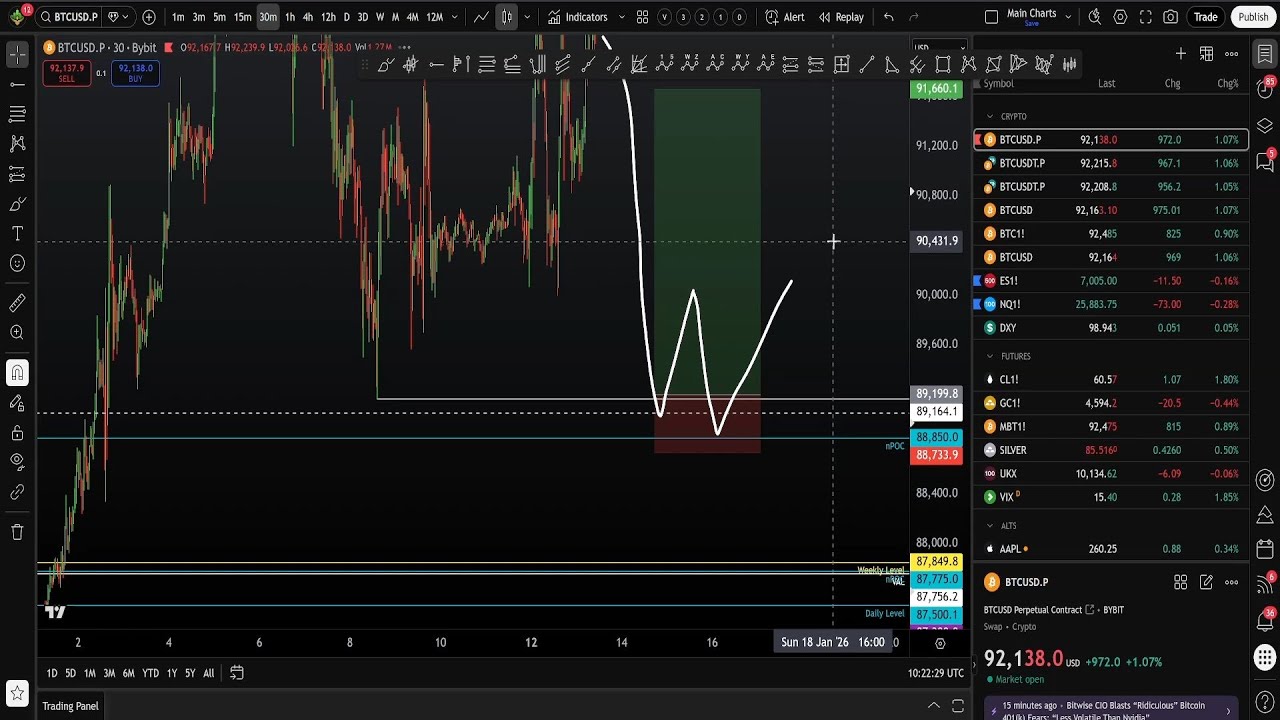Expand the favorite indicators dropdown arrow
Screen dimensions: 1280x720
622,17
